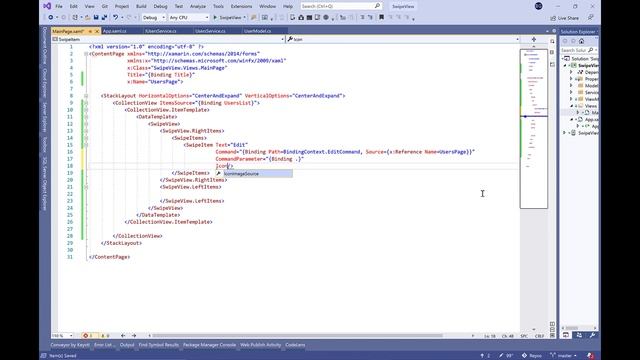Expand the Dependencies node in Solution Explorer

pyautogui.click(x=571, y=72)
